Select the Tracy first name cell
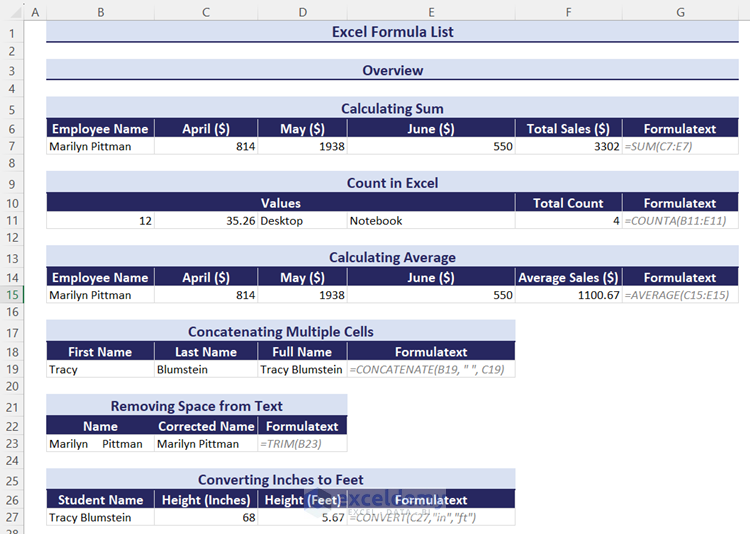The width and height of the screenshot is (750, 534). pyautogui.click(x=100, y=369)
